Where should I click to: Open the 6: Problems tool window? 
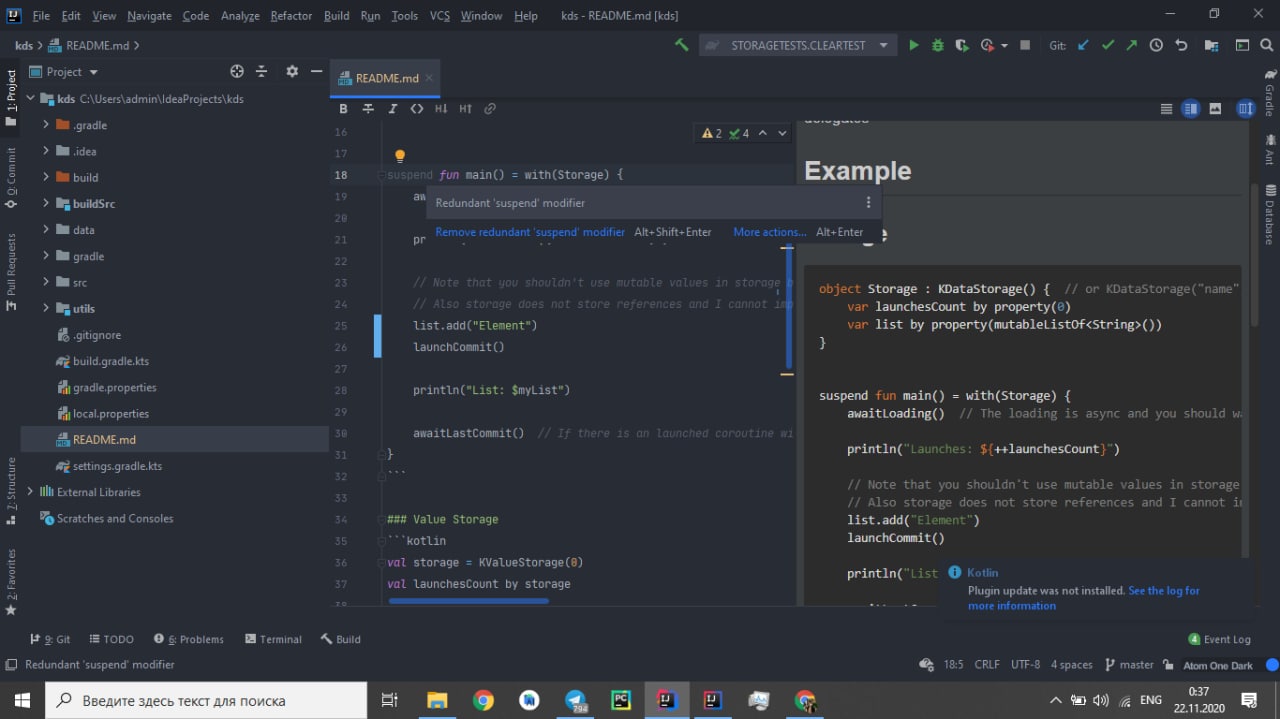[x=189, y=639]
